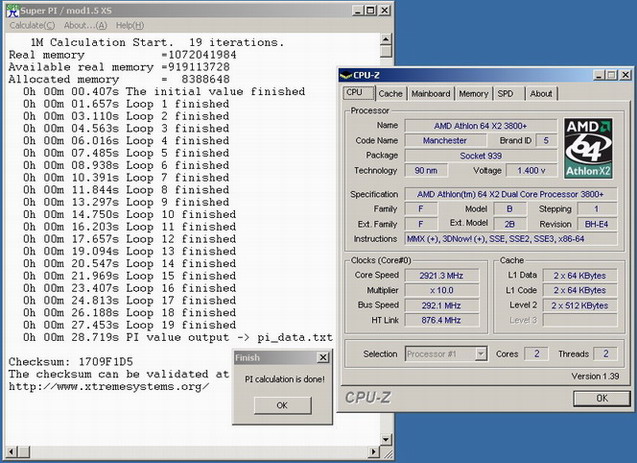Viewport: 637px width, 463px height.
Task: Click OK button in CPU-Z window
Action: point(602,398)
